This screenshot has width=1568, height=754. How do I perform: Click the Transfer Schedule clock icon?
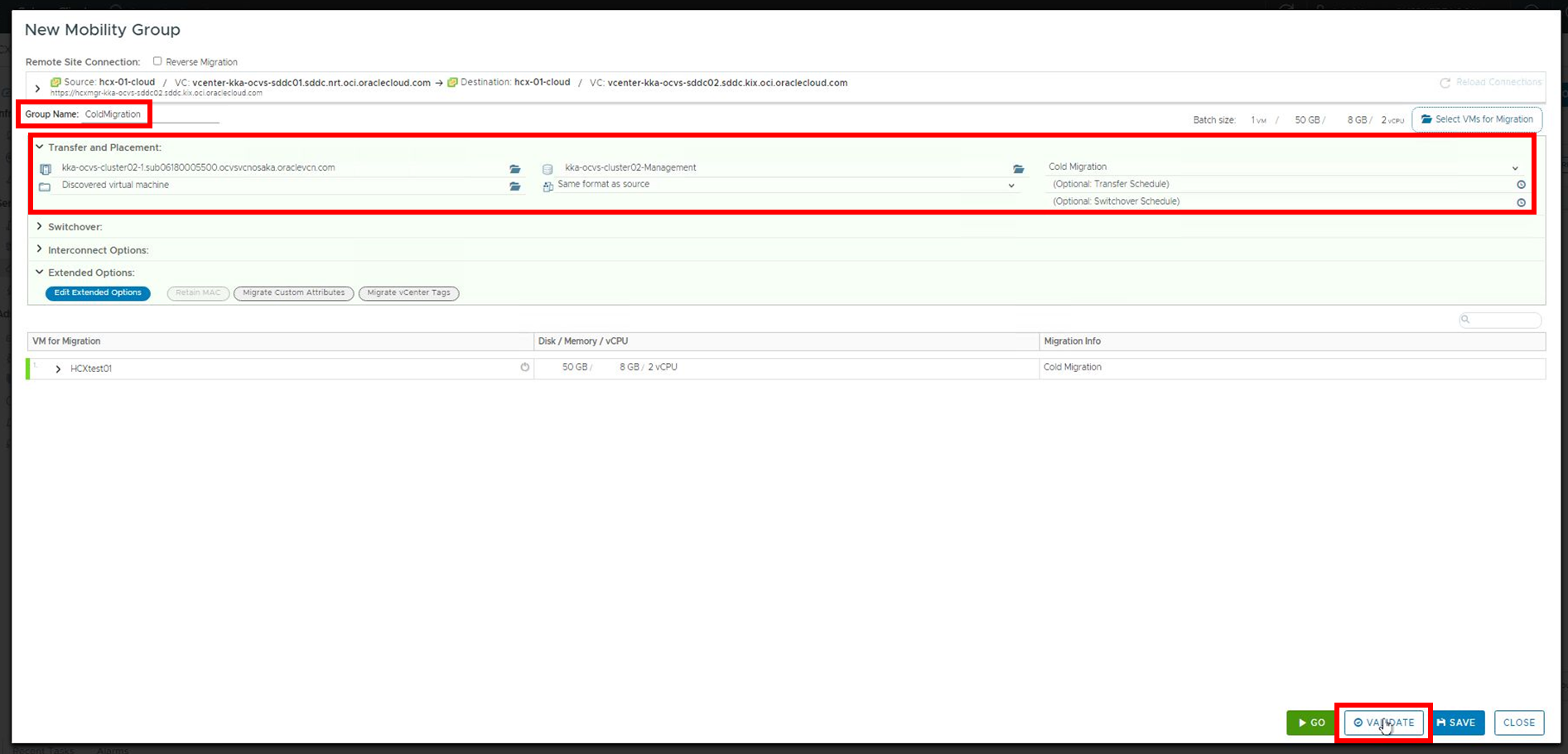pyautogui.click(x=1521, y=185)
